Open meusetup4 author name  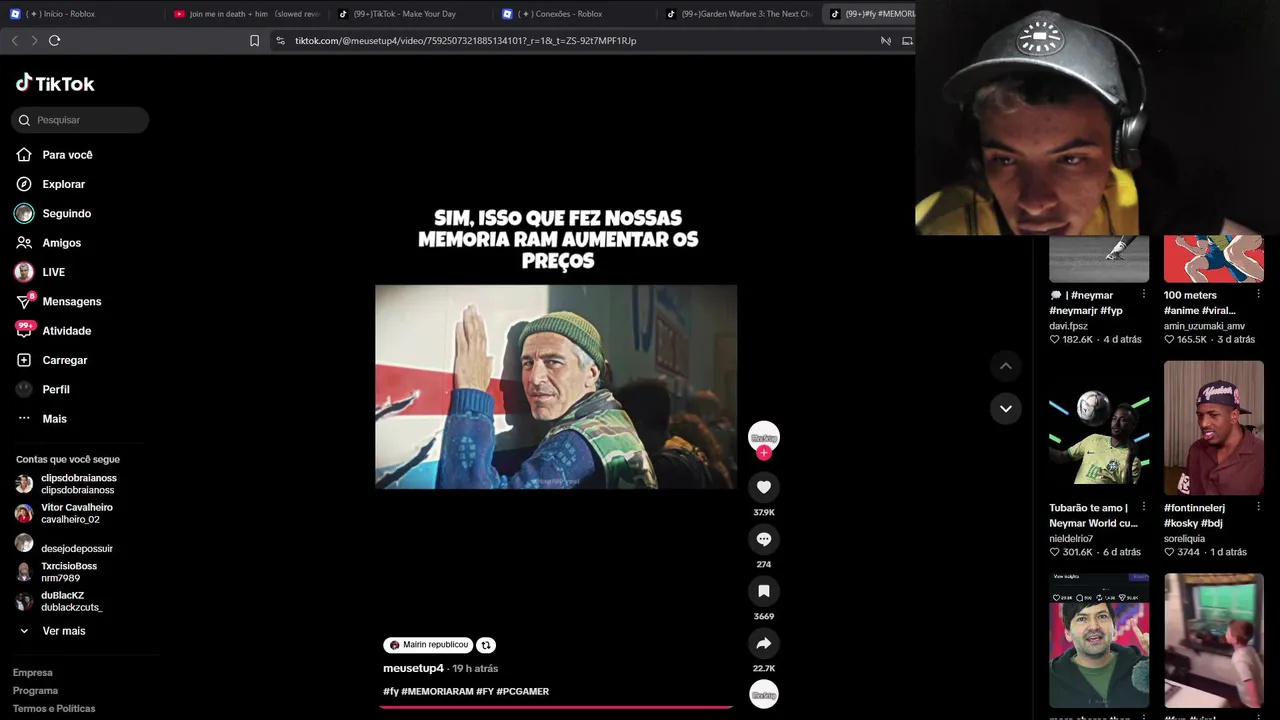tap(413, 668)
